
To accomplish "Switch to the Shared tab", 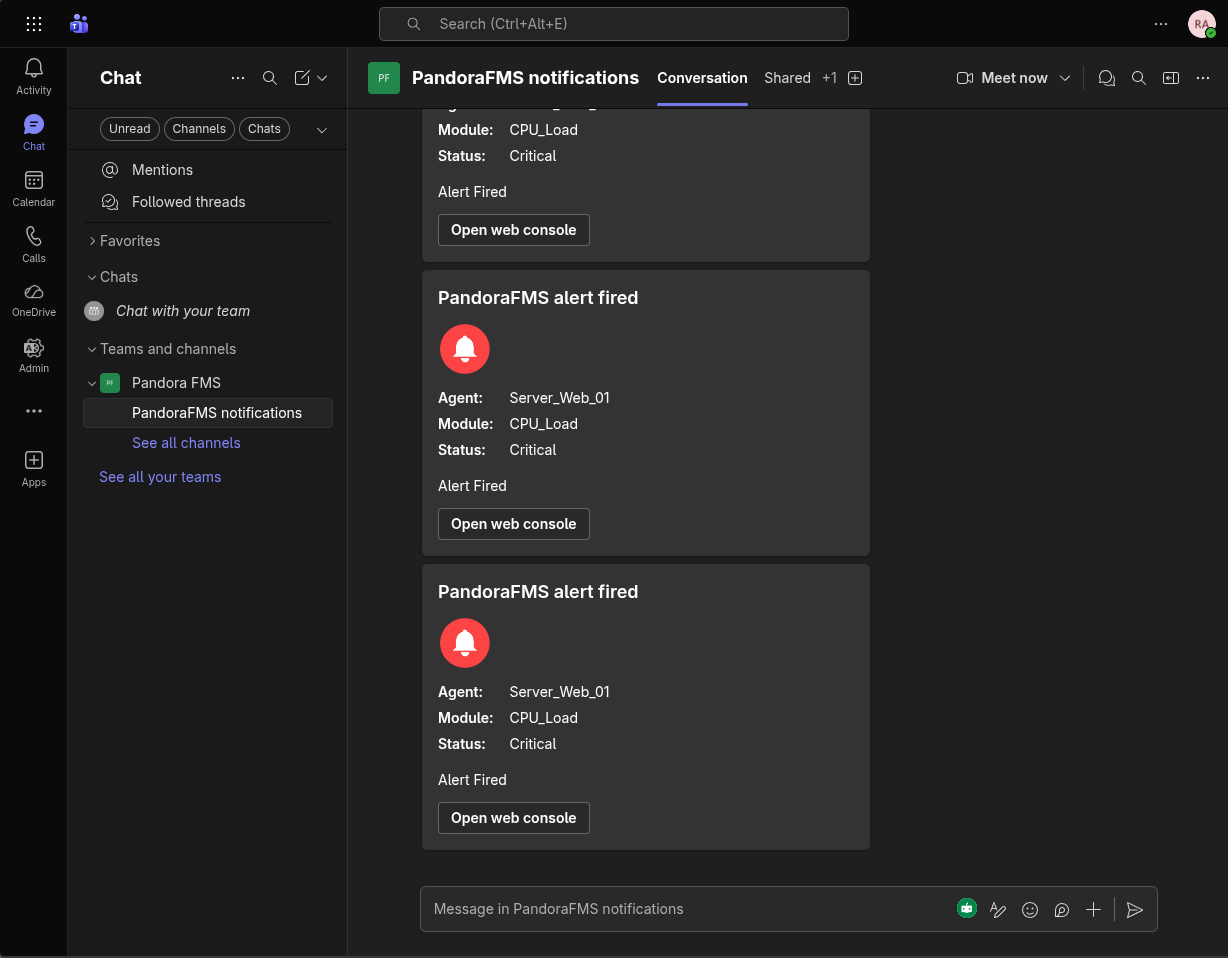I will pos(787,78).
